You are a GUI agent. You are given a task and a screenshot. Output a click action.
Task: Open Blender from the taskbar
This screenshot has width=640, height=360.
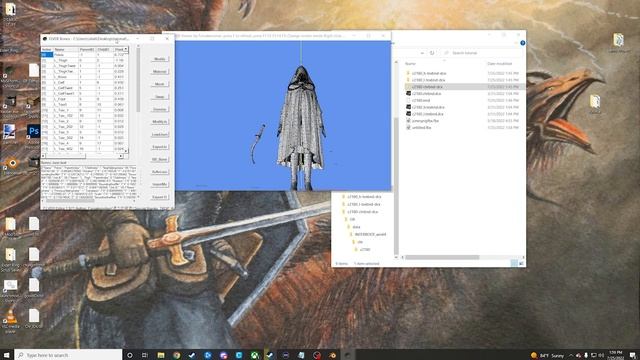pyautogui.click(x=333, y=355)
